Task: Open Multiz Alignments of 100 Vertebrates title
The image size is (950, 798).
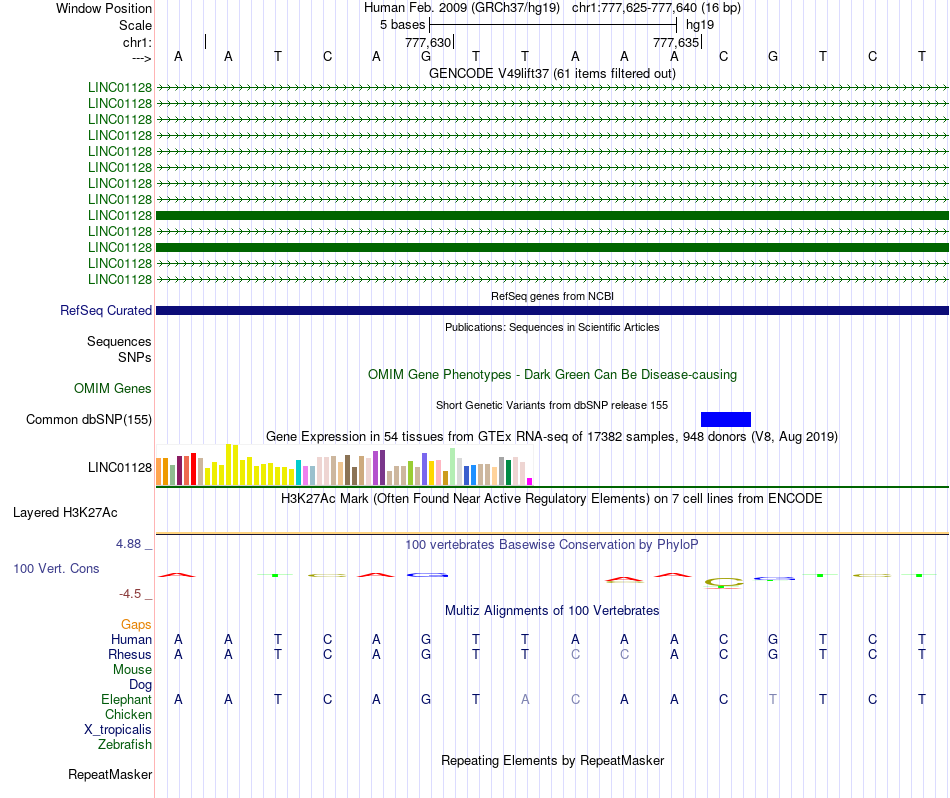Action: point(552,610)
